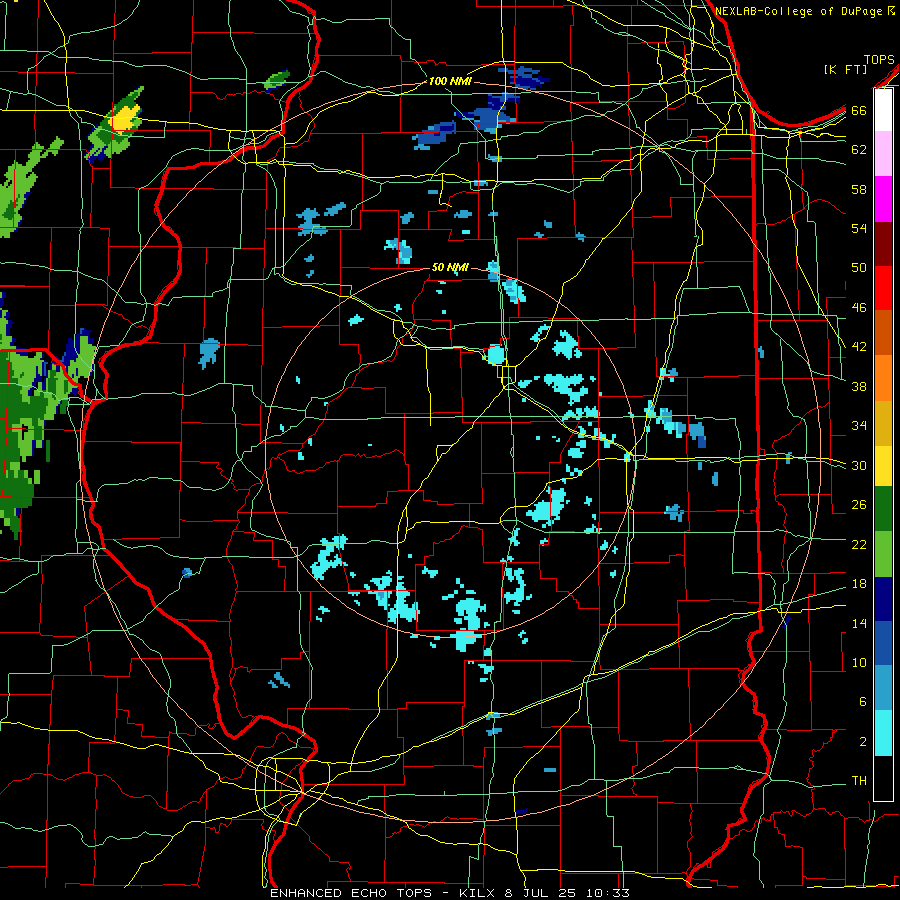Click the '6' legend value
Viewport: 900px width, 900px height.
pos(862,702)
